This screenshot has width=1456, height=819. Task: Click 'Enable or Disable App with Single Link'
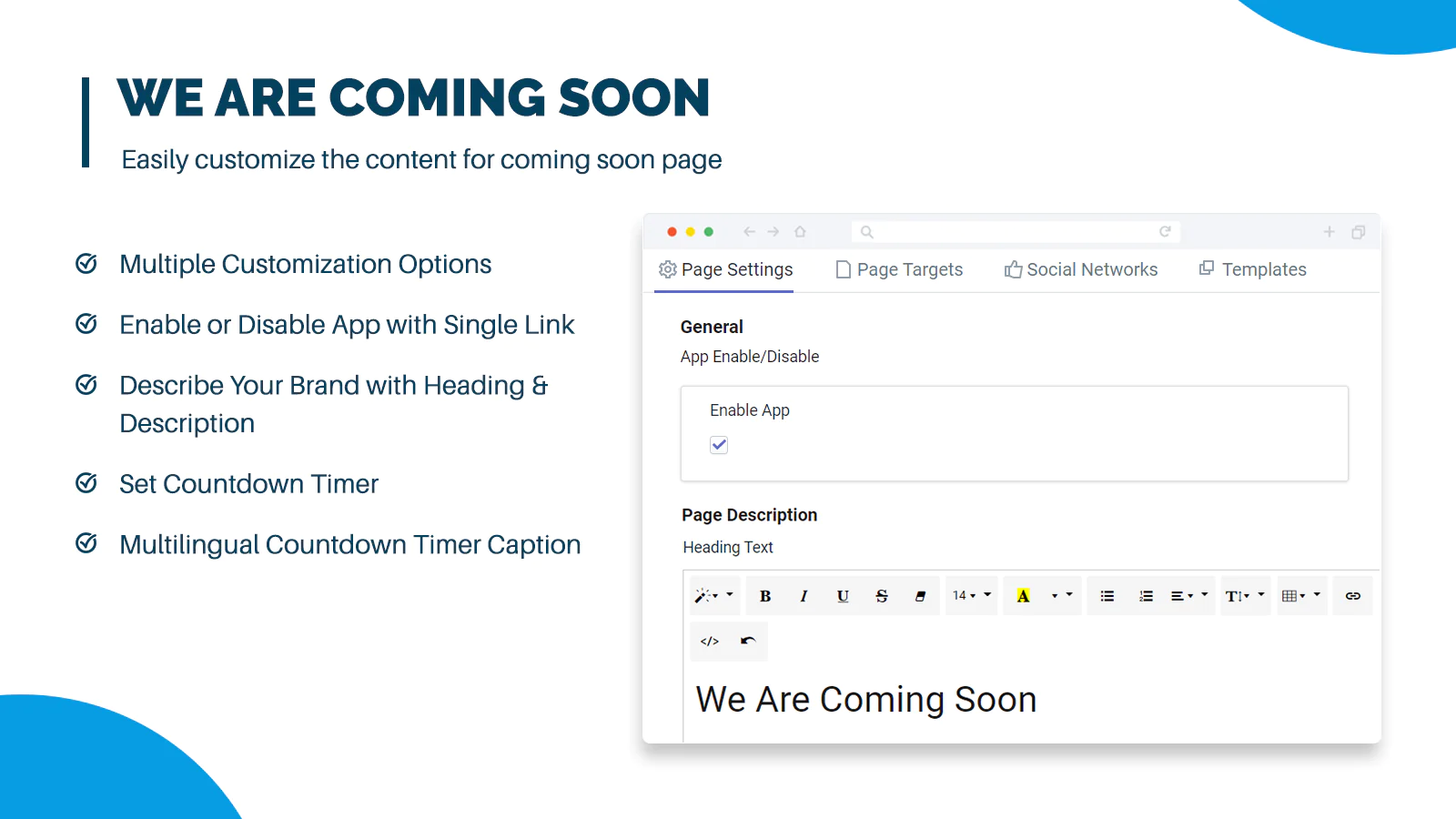[x=347, y=325]
